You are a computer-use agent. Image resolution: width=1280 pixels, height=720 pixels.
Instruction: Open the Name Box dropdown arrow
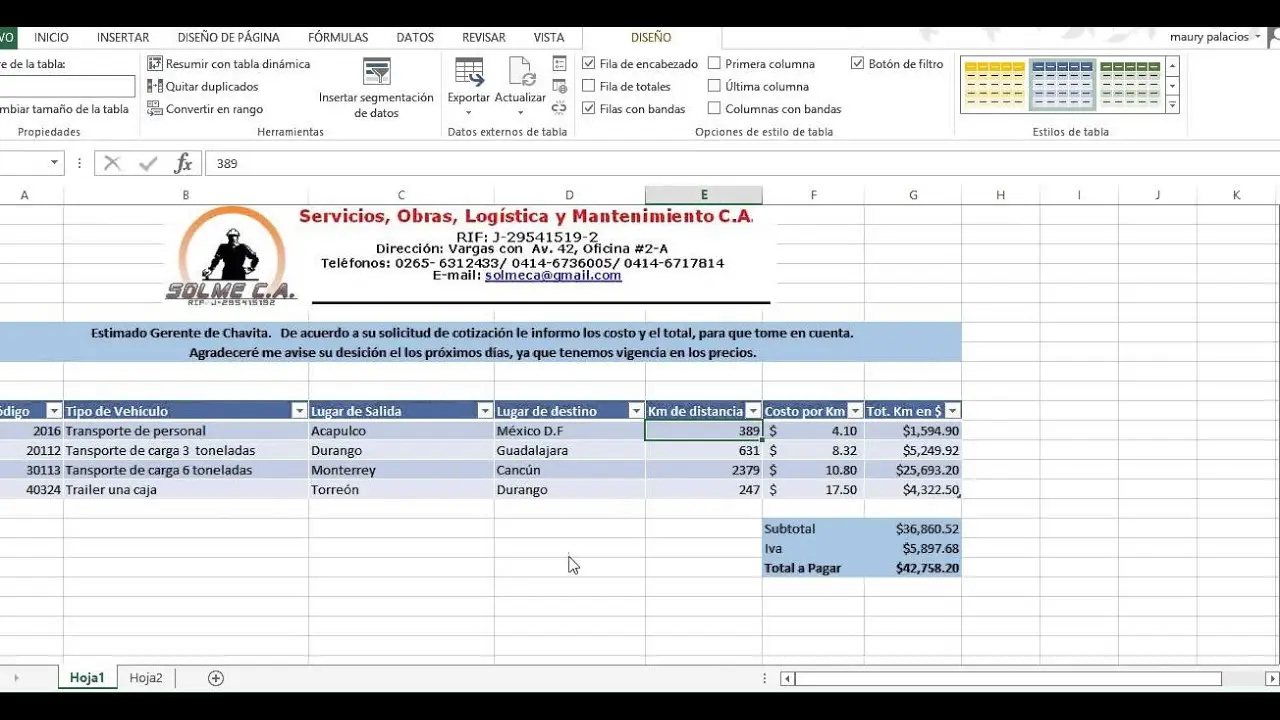point(54,163)
